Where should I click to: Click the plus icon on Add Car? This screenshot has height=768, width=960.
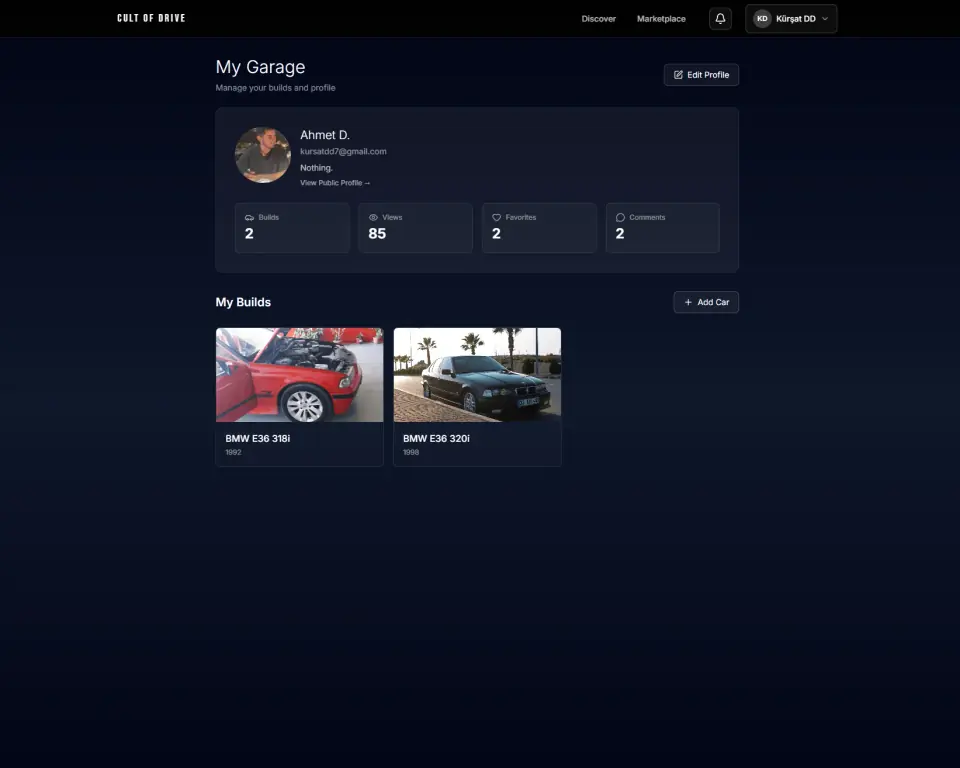pyautogui.click(x=688, y=302)
